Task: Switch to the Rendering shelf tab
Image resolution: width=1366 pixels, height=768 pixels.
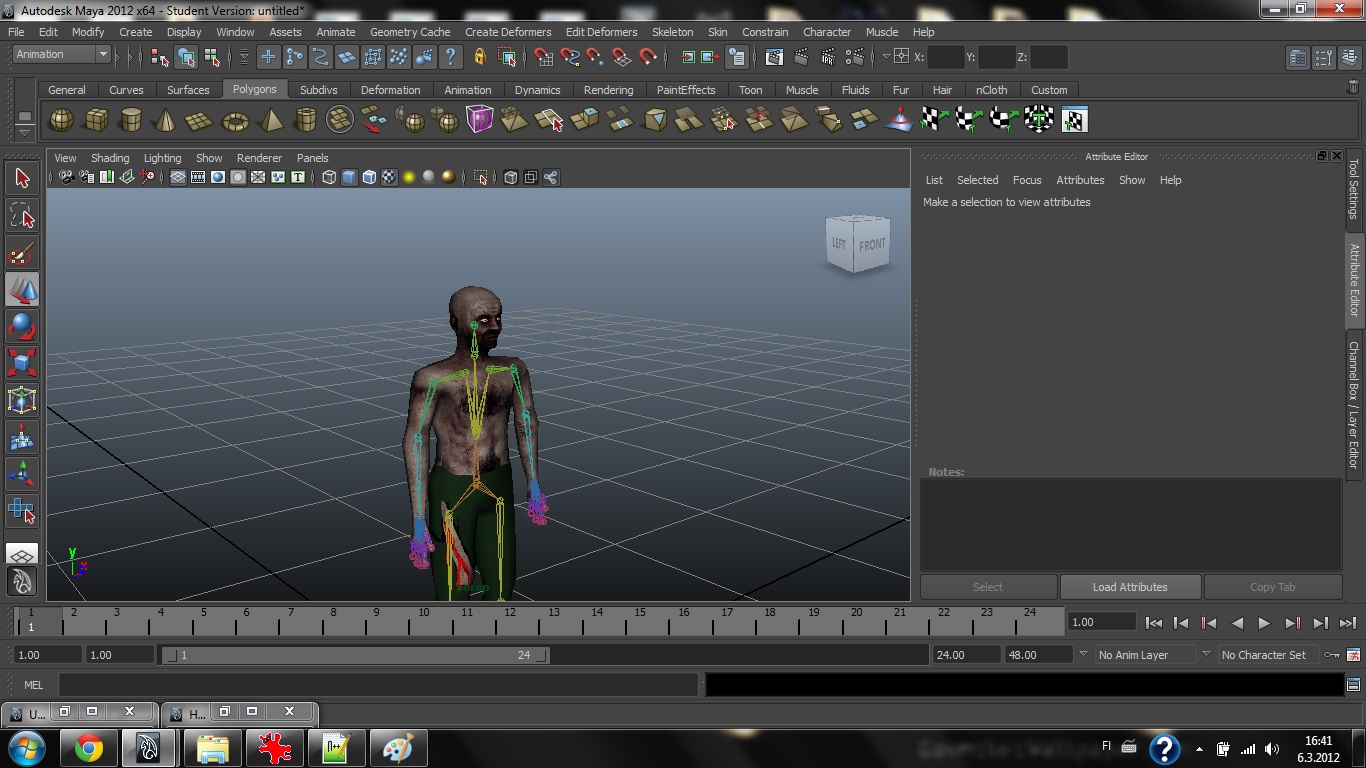Action: pos(608,90)
